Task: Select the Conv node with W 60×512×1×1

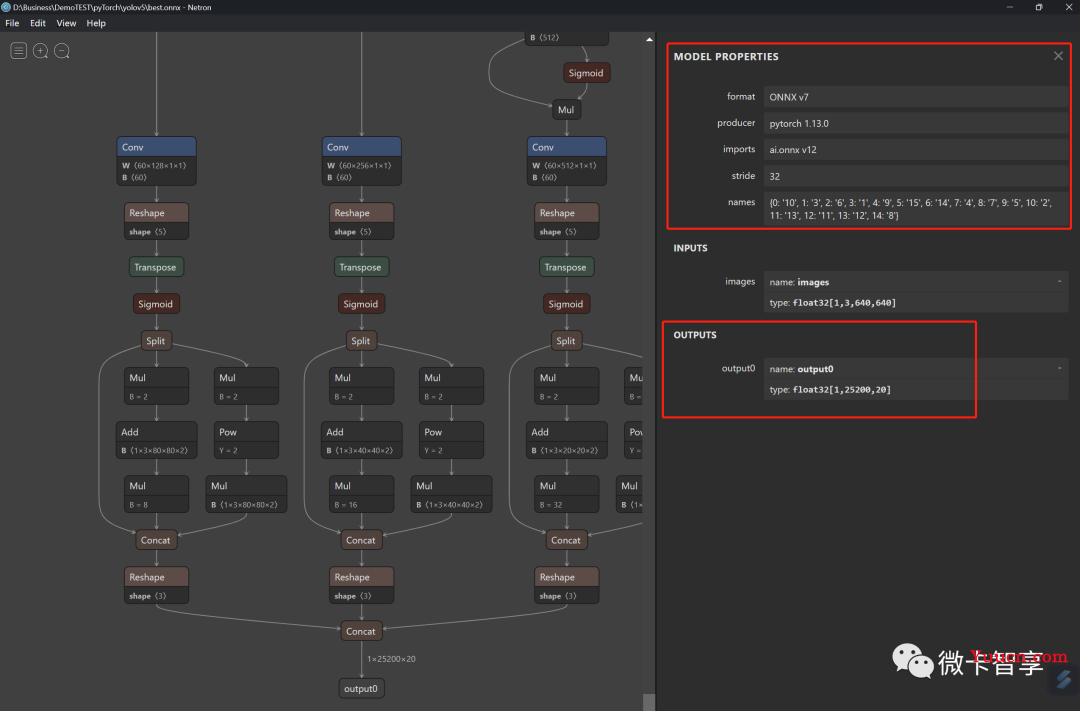Action: tap(567, 161)
